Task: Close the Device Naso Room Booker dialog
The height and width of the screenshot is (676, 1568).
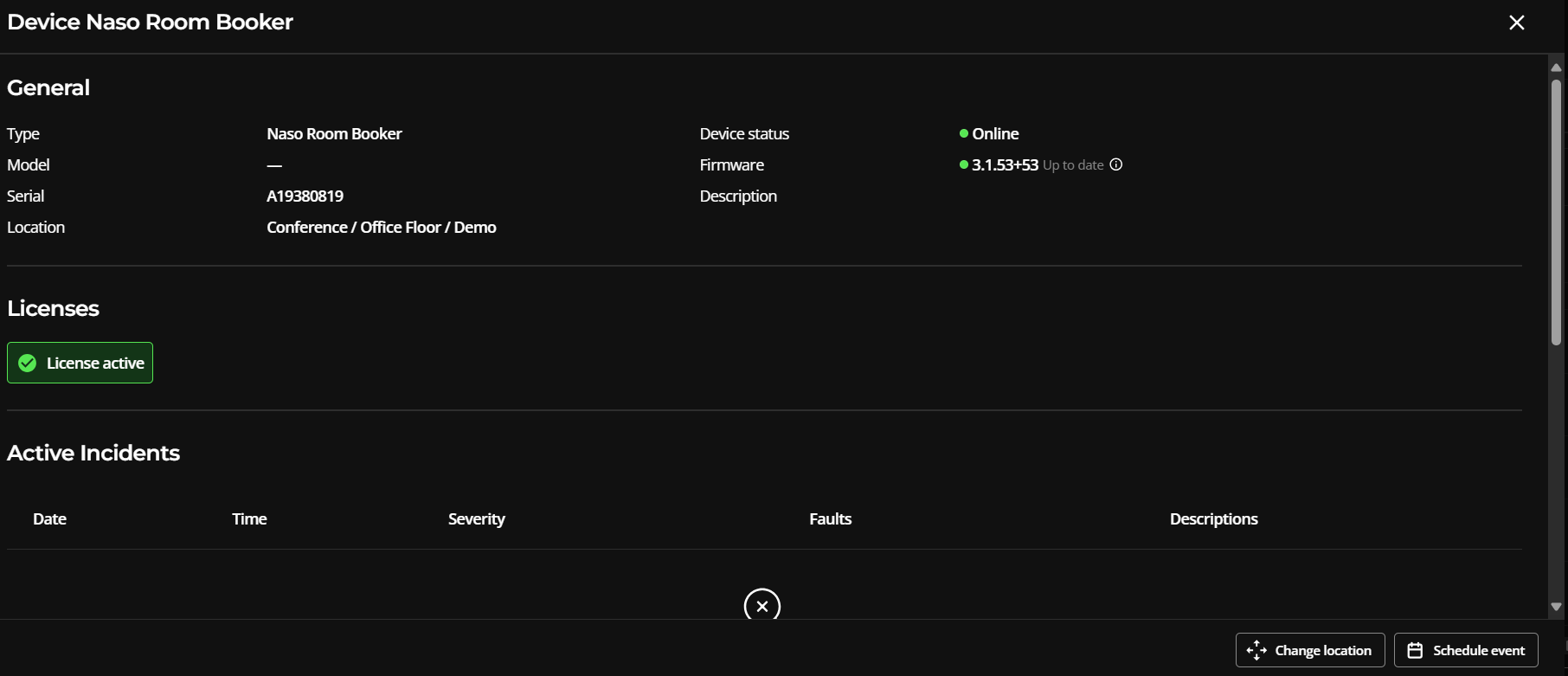Action: pos(1517,23)
